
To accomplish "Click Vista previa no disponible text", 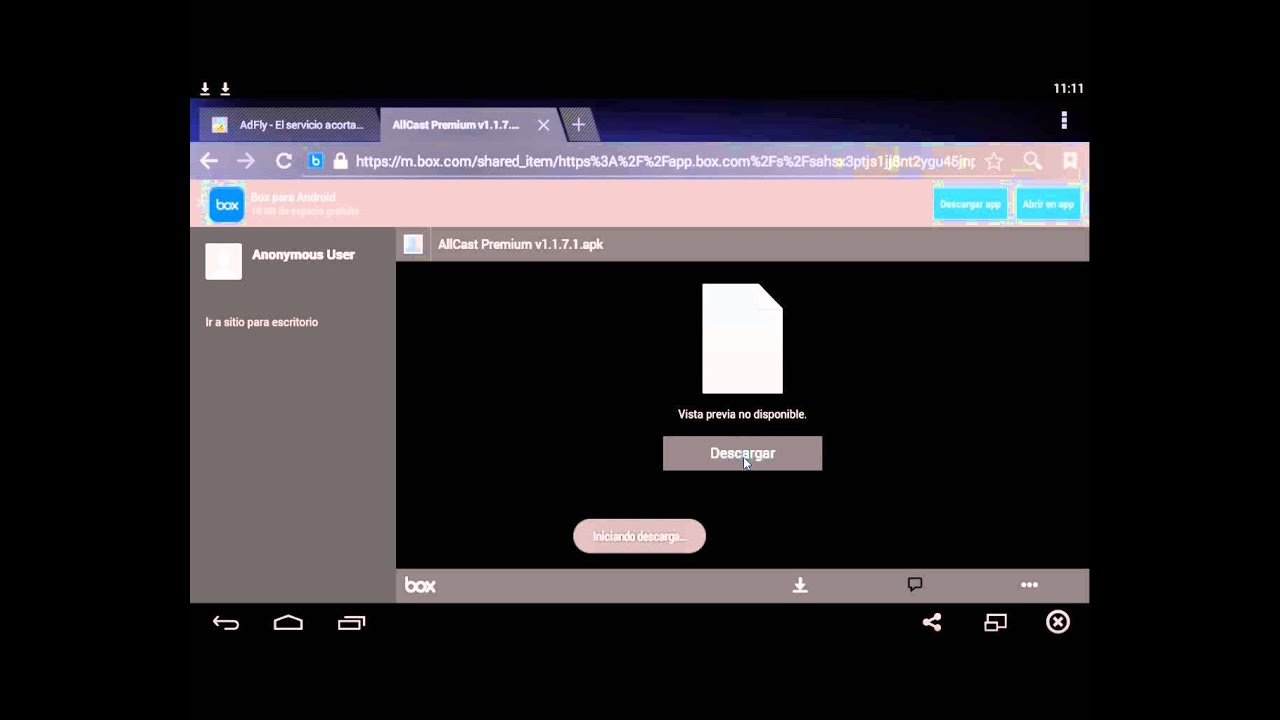I will coord(742,414).
